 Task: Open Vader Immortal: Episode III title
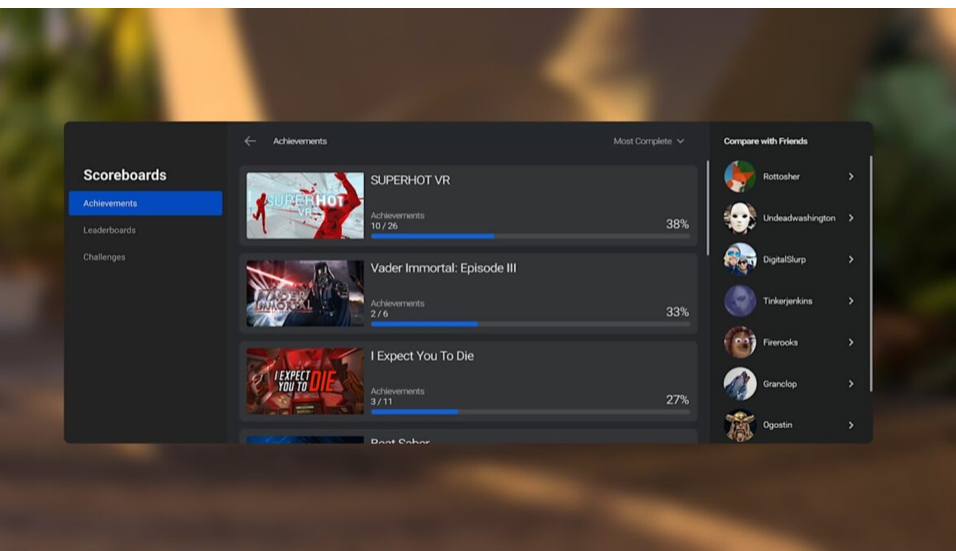point(443,268)
